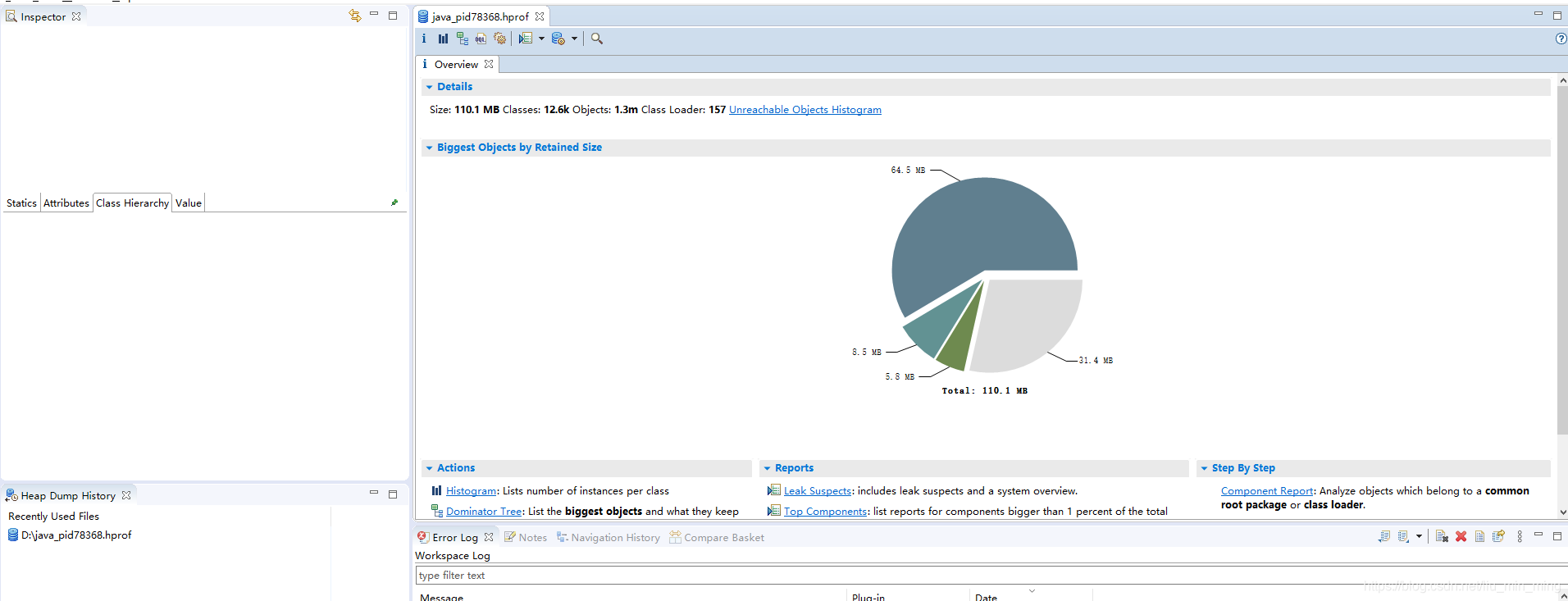Image resolution: width=1568 pixels, height=601 pixels.
Task: Switch to the Notes tab
Action: [526, 537]
